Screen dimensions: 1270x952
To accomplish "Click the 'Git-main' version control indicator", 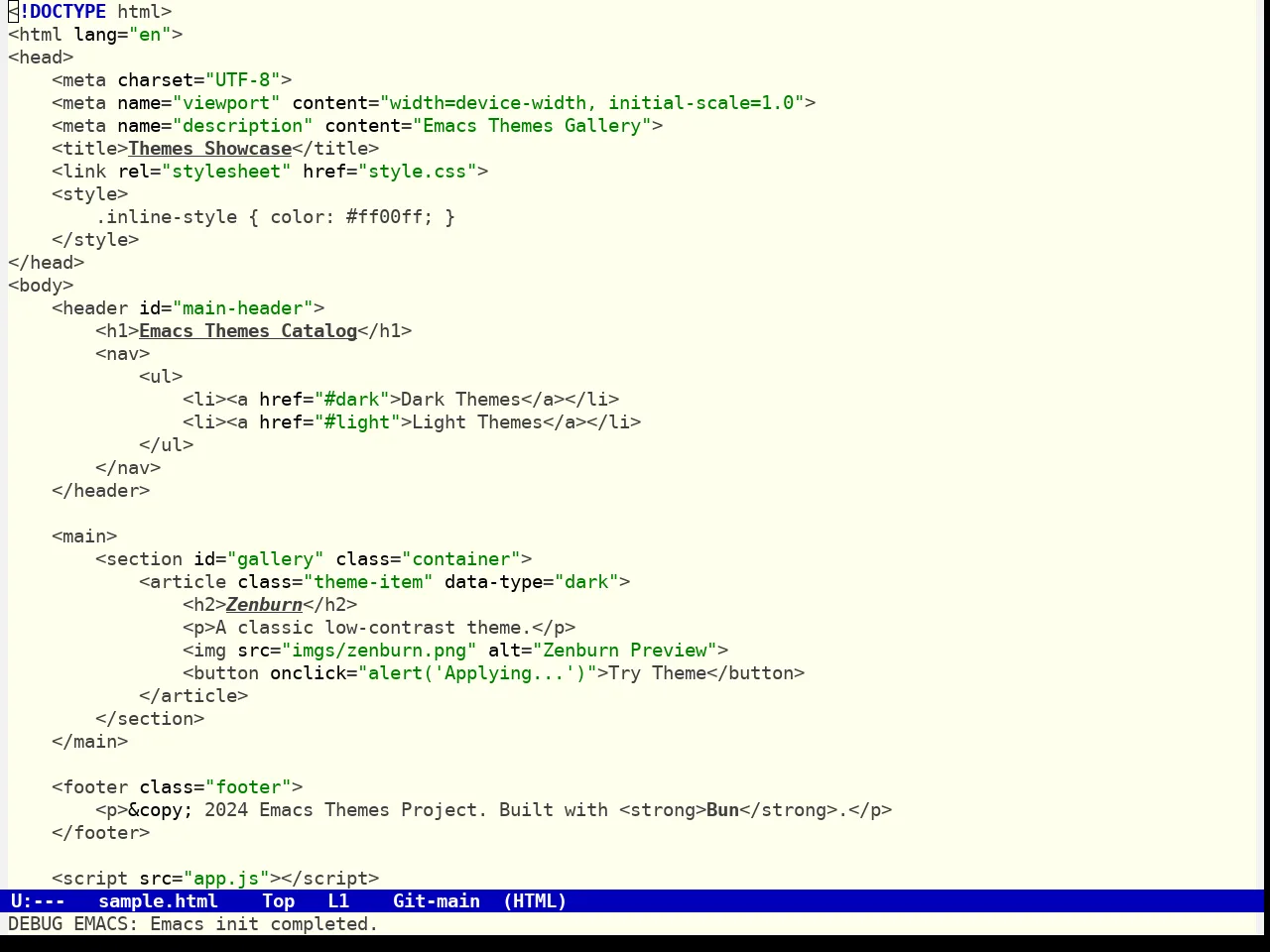I will point(437,901).
